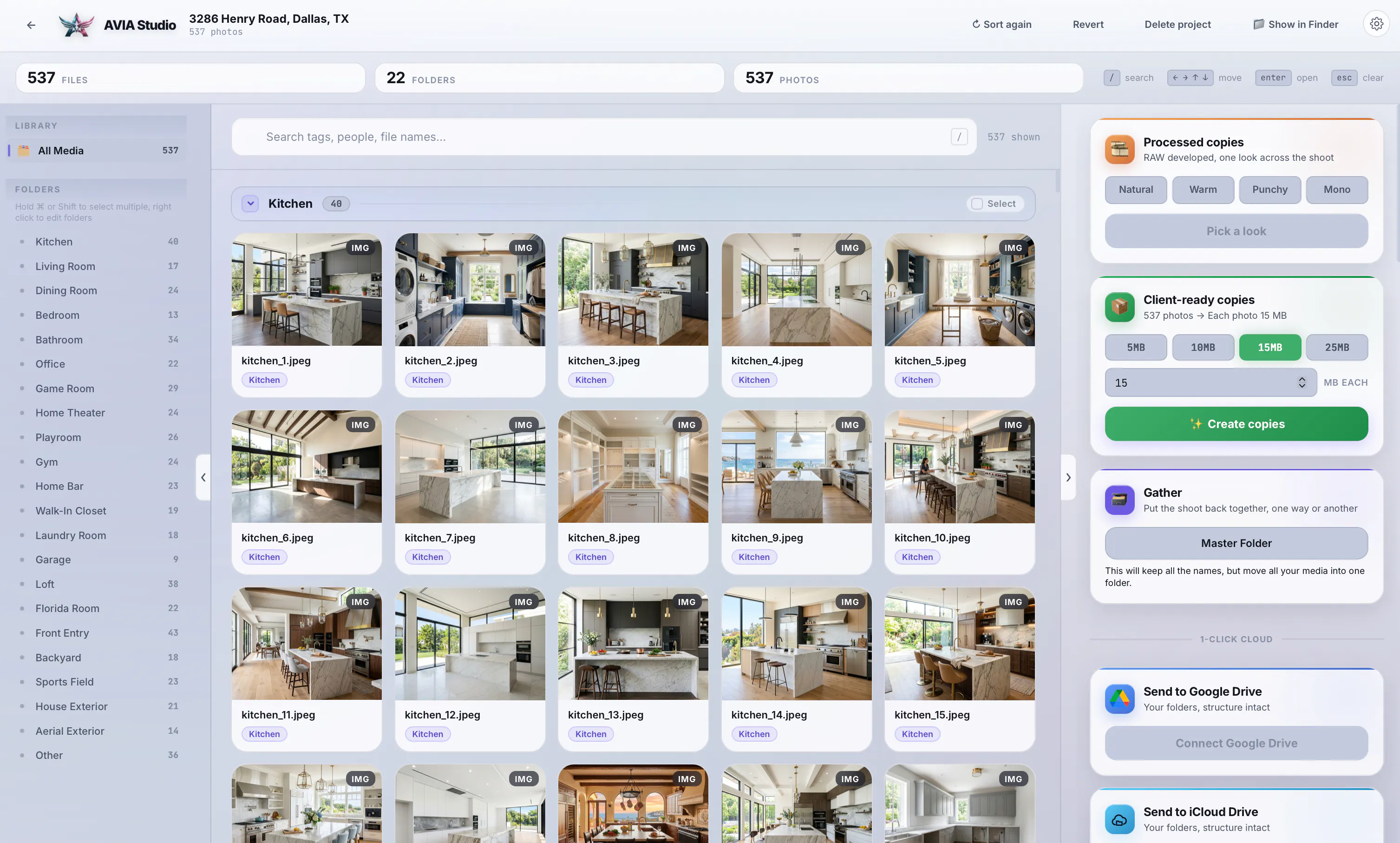Click Connect Google Drive

(1236, 744)
